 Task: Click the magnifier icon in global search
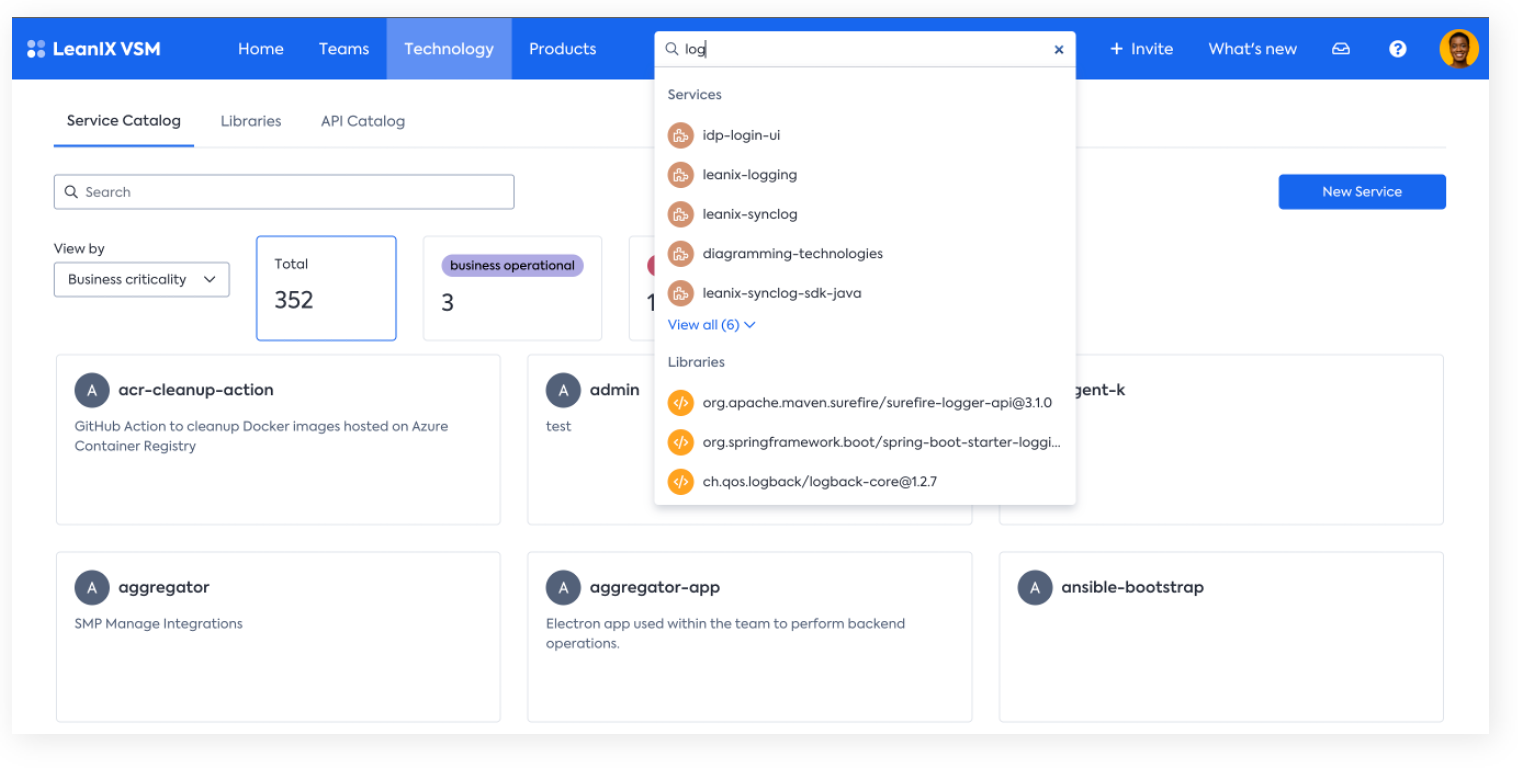coord(673,49)
